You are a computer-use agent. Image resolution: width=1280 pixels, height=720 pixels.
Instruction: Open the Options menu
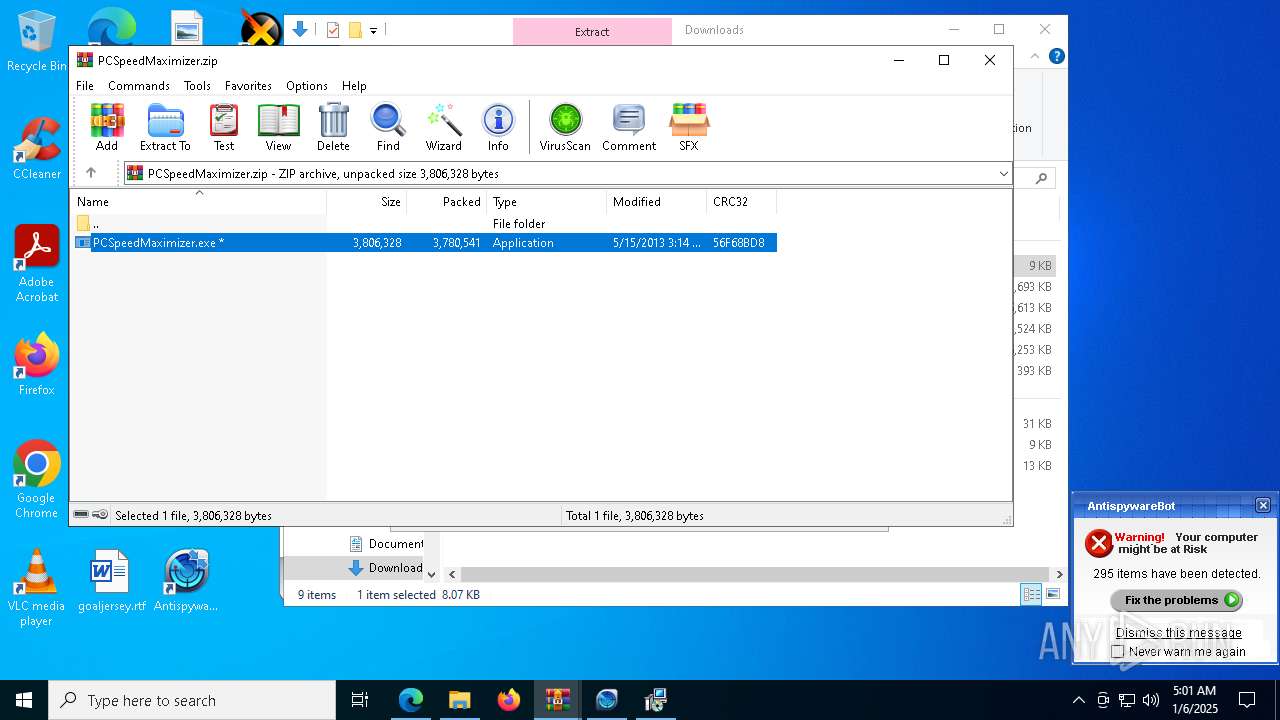click(307, 86)
